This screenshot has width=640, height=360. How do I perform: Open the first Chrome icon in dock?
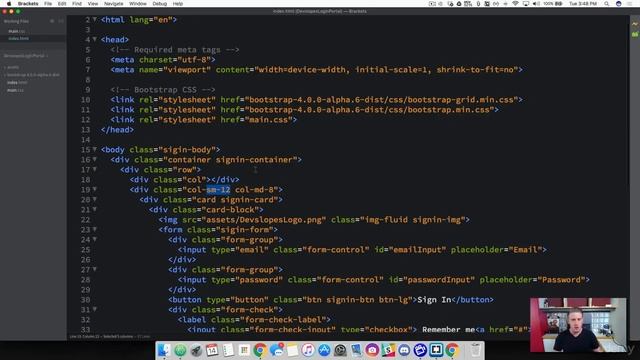click(x=260, y=350)
